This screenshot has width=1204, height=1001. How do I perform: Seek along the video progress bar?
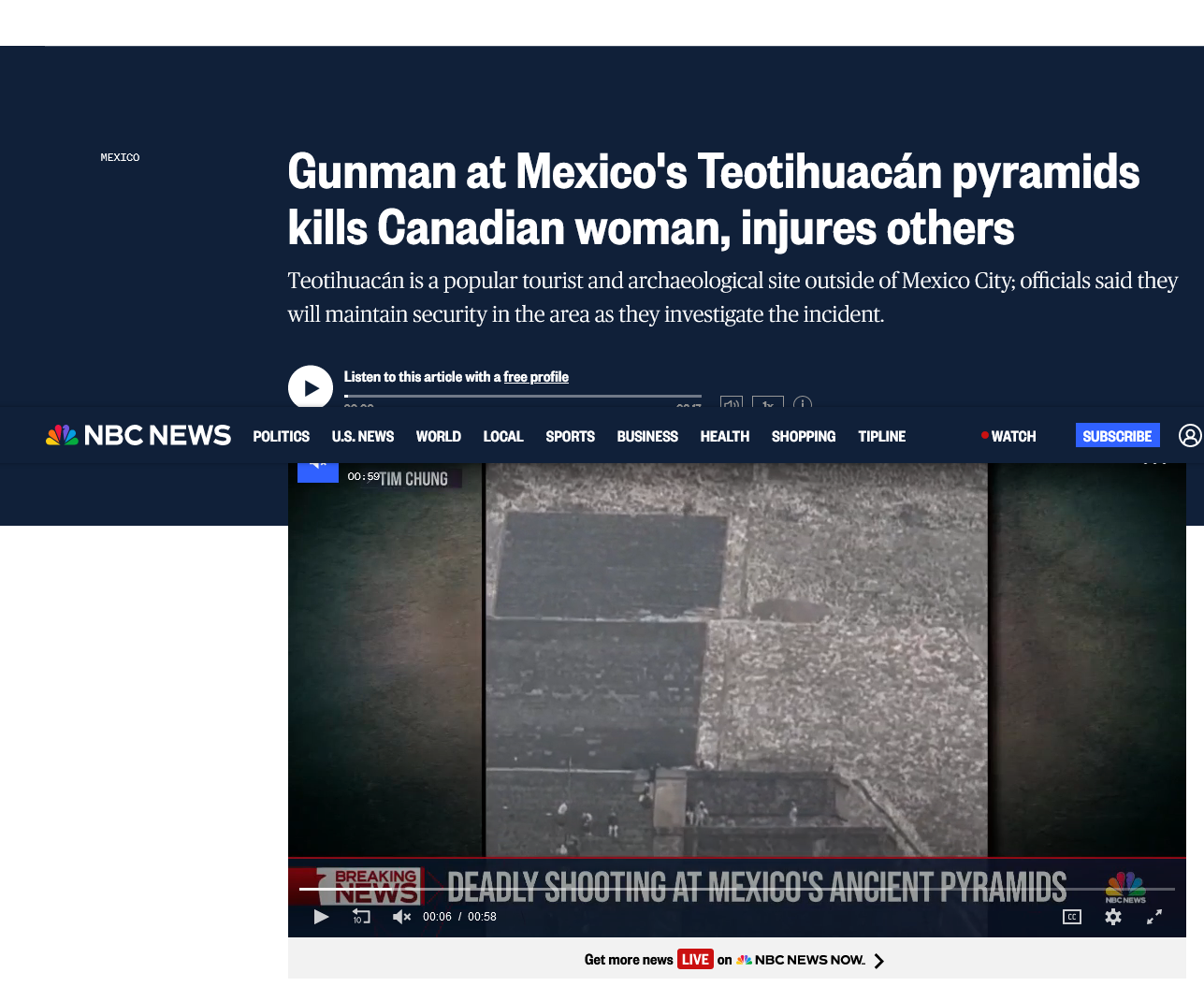coord(737,889)
